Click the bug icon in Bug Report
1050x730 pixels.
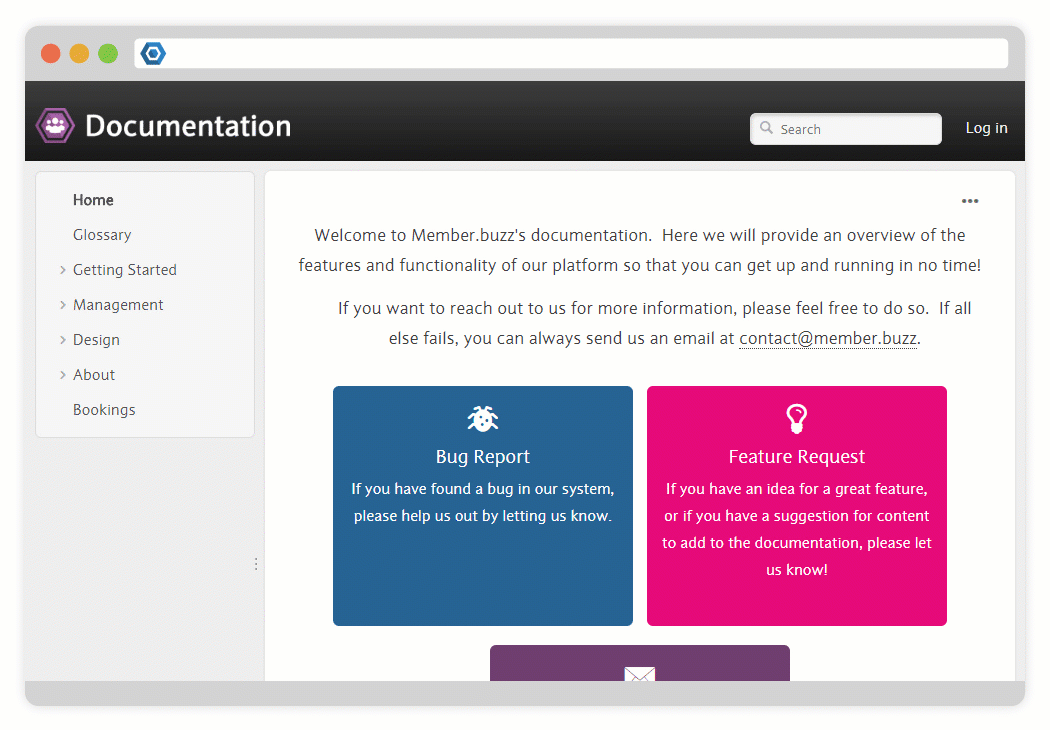[x=482, y=419]
